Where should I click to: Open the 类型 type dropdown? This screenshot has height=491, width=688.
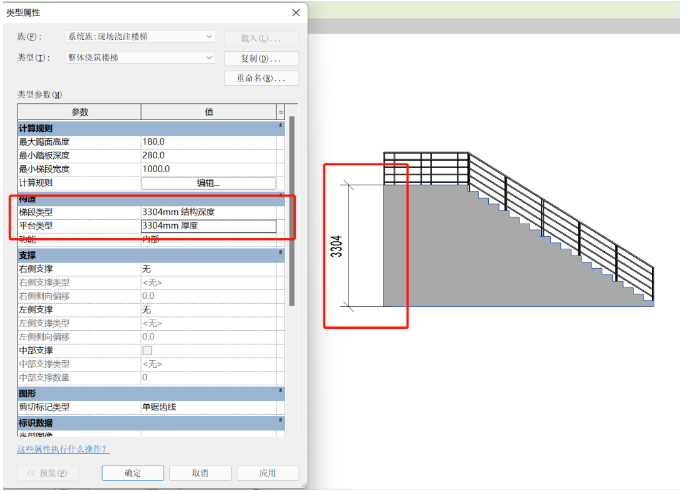[x=140, y=57]
